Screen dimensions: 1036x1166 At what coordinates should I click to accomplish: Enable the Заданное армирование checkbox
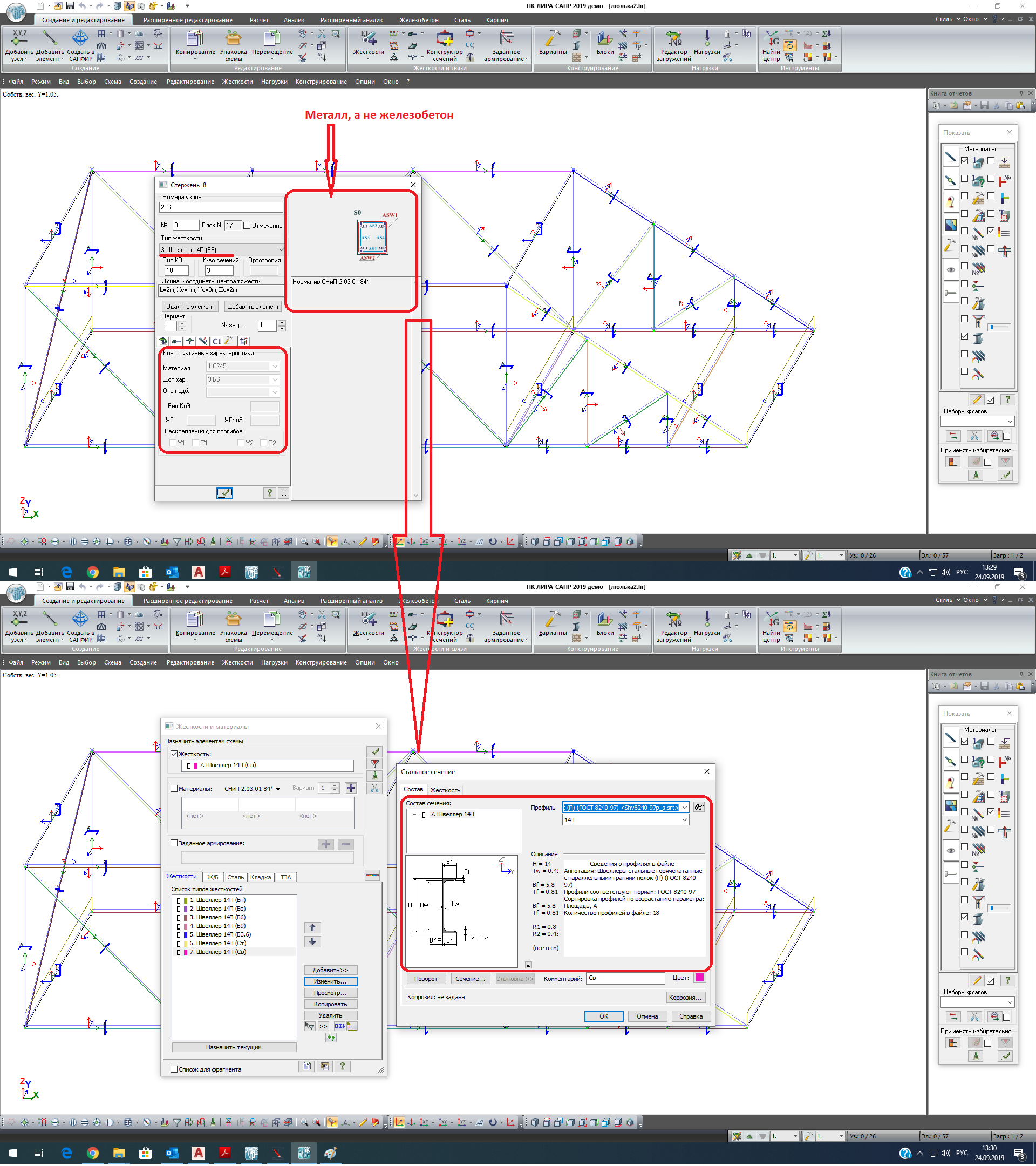[174, 843]
